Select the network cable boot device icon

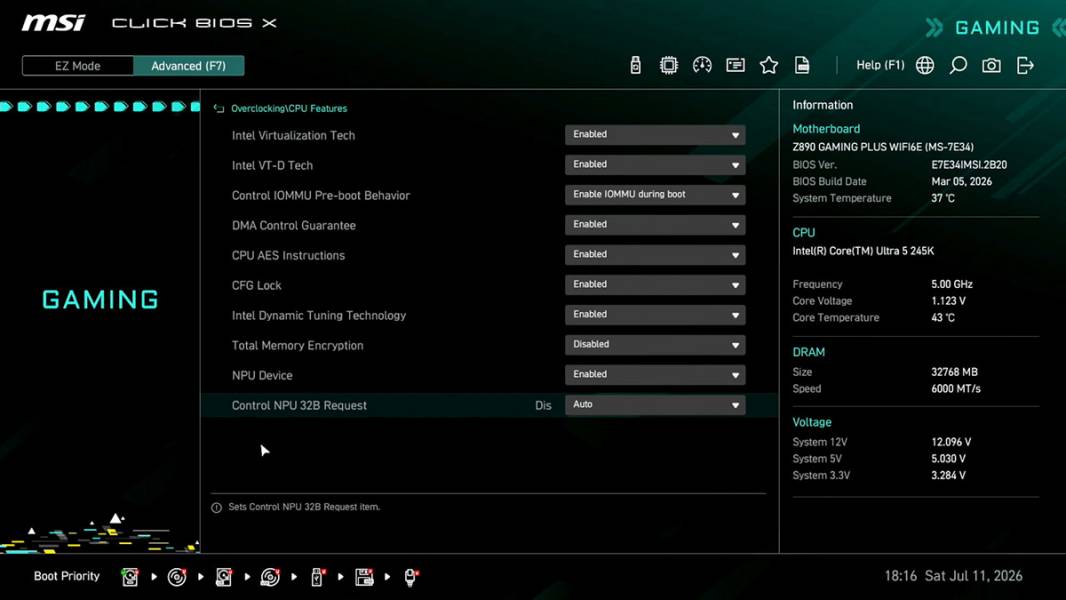(x=411, y=577)
